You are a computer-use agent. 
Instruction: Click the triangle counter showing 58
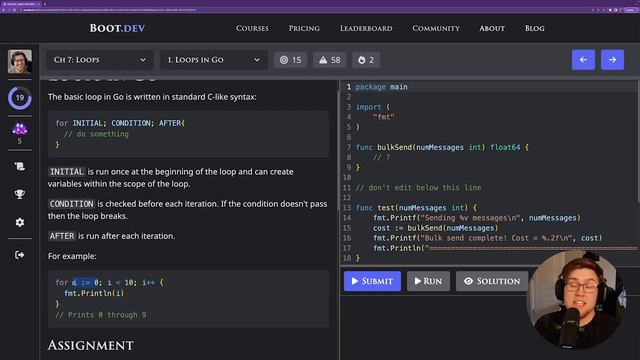329,60
